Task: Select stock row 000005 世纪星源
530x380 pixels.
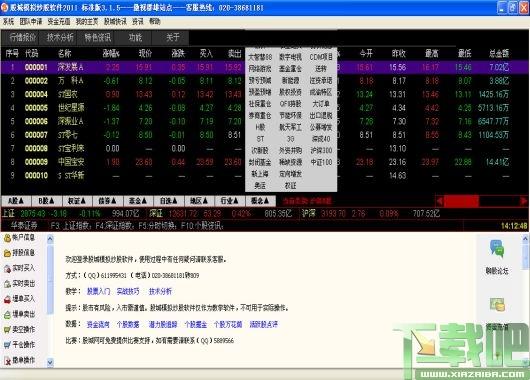Action: [265, 108]
